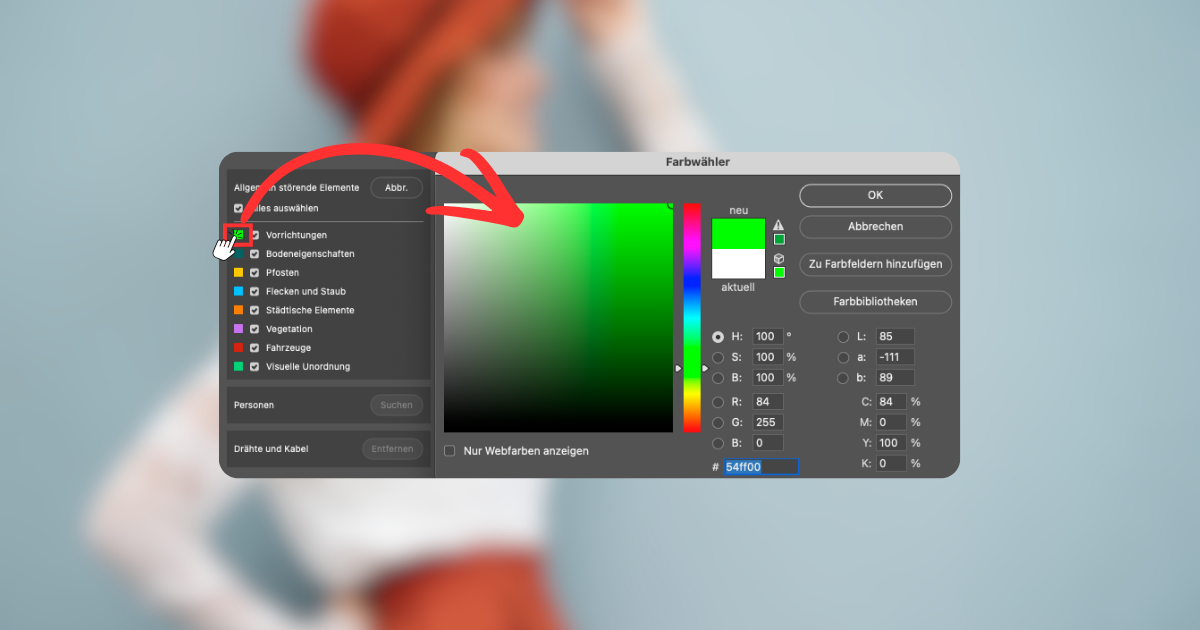
Task: Click the Abbrechen button in Farbwähler
Action: [875, 227]
